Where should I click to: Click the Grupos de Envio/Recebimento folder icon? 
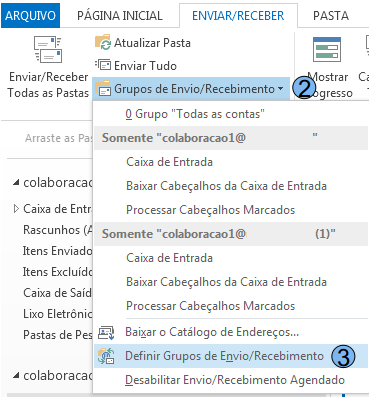(x=103, y=89)
